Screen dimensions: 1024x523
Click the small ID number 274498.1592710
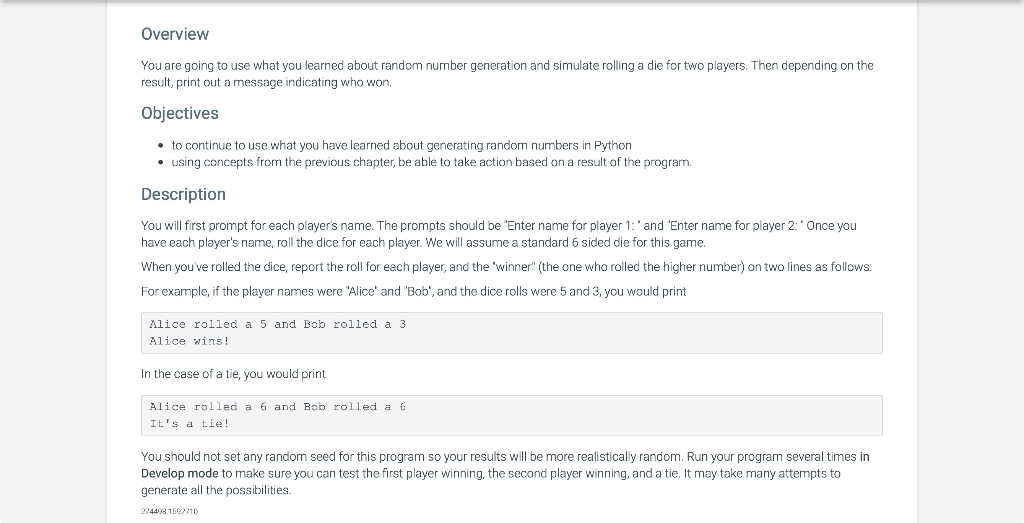coord(169,511)
